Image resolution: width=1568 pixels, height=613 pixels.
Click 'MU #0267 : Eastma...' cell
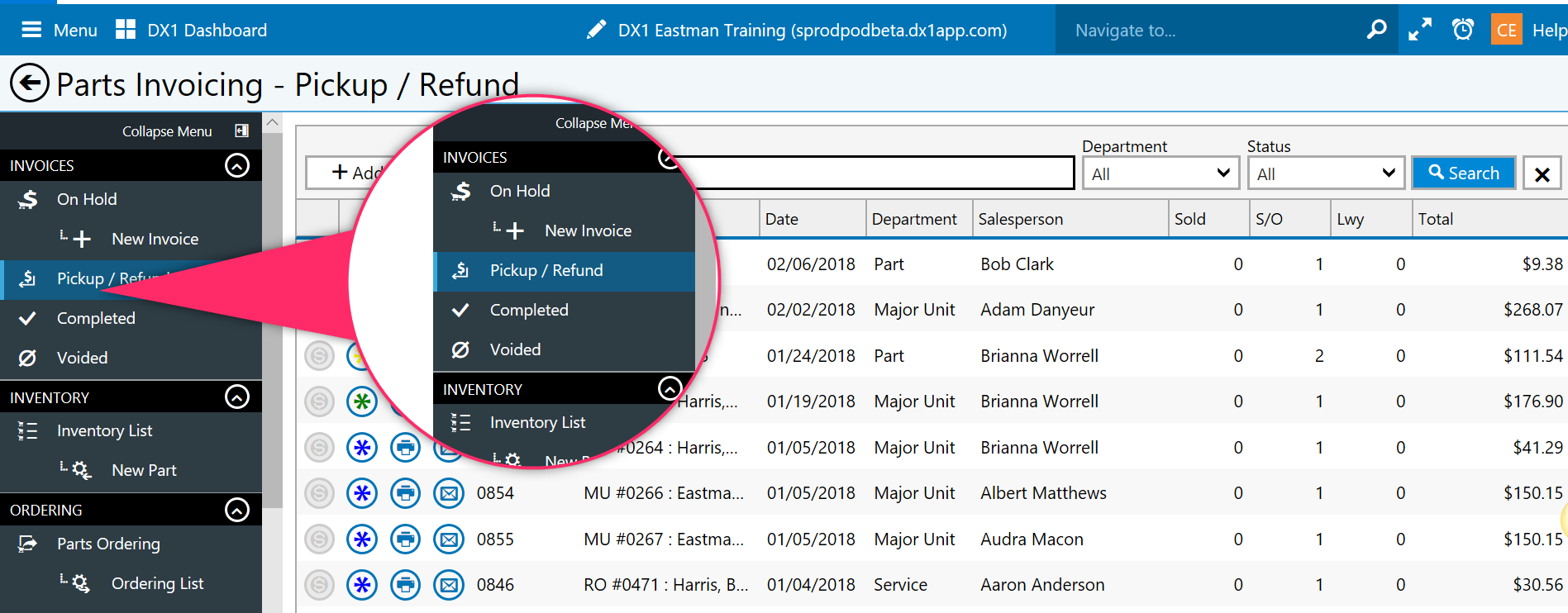[x=664, y=539]
